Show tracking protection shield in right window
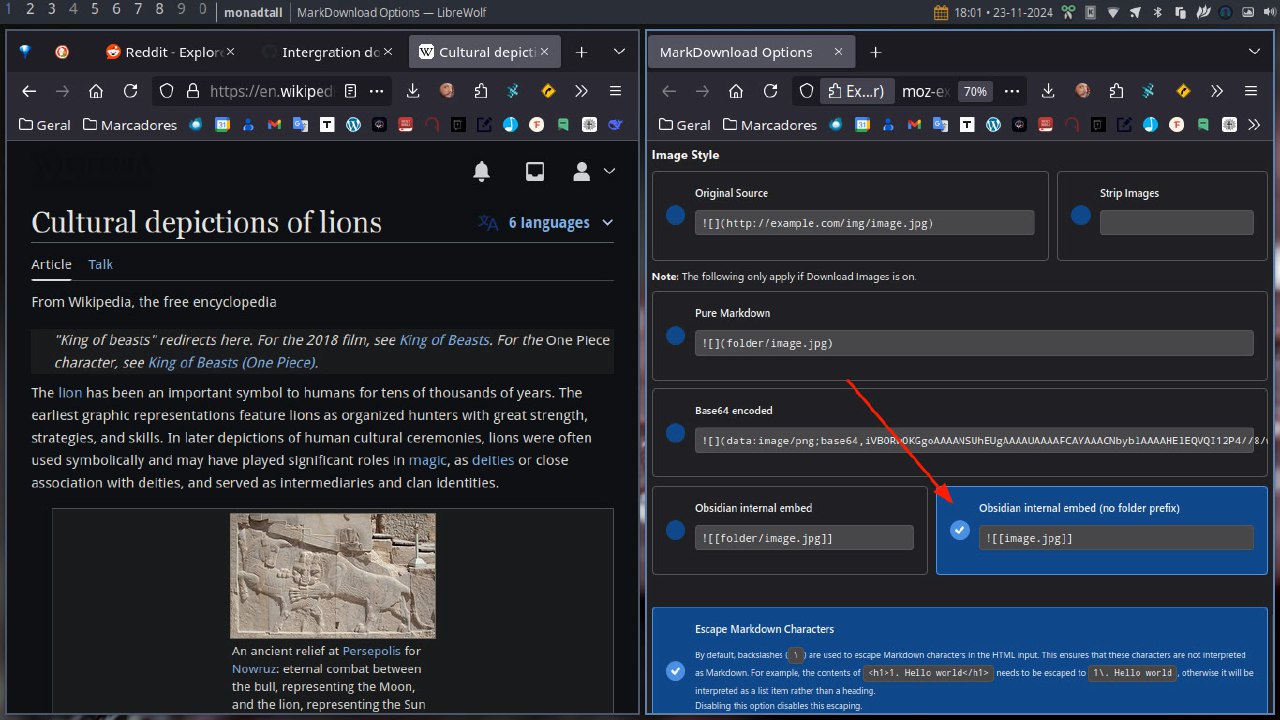 point(806,91)
